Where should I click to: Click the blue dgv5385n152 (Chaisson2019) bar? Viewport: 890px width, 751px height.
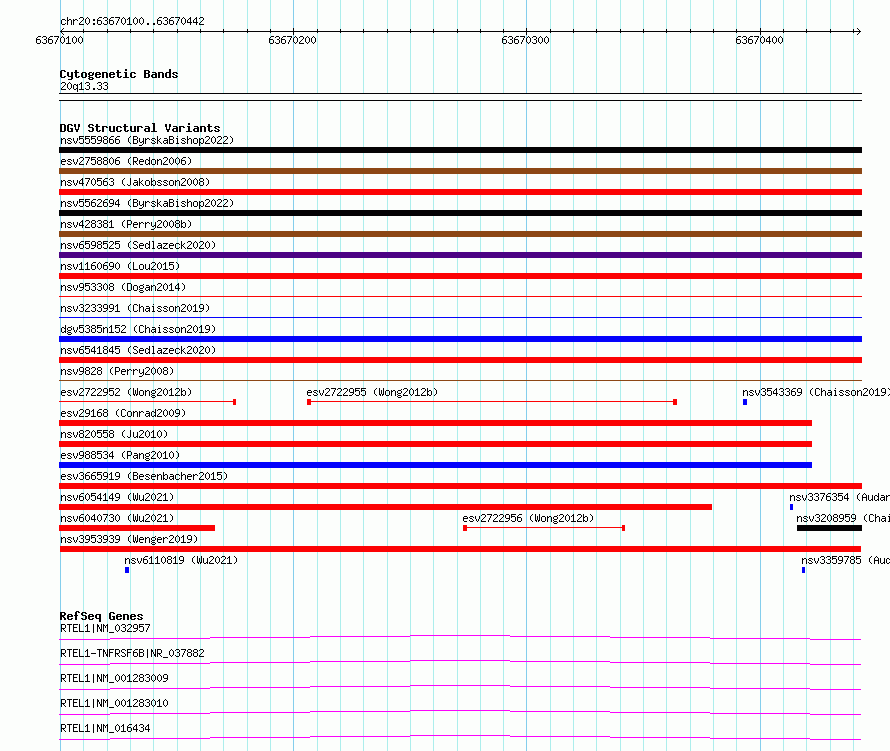pyautogui.click(x=460, y=339)
